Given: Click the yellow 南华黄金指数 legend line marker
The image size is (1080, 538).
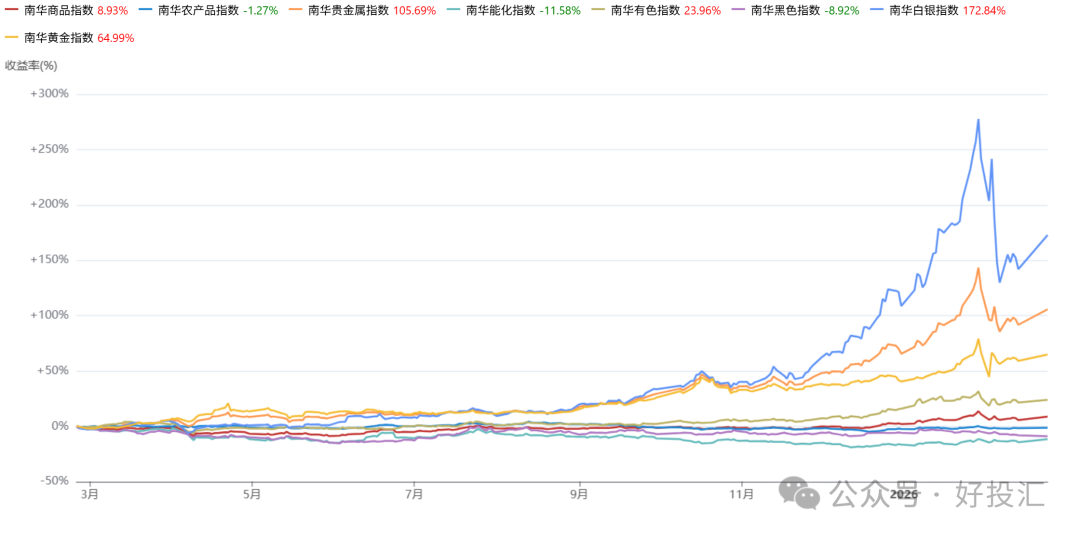Looking at the screenshot, I should 12,38.
